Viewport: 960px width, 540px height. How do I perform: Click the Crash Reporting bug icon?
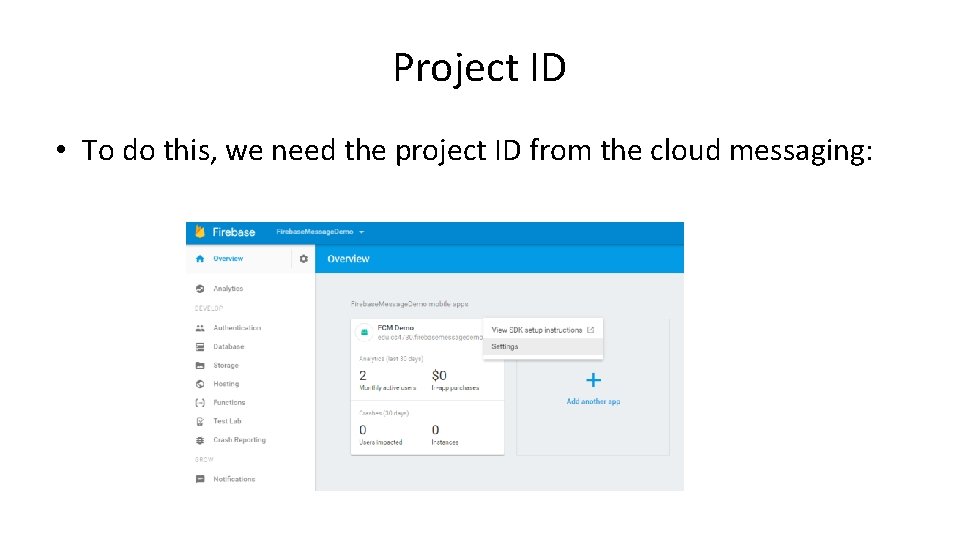[x=200, y=440]
